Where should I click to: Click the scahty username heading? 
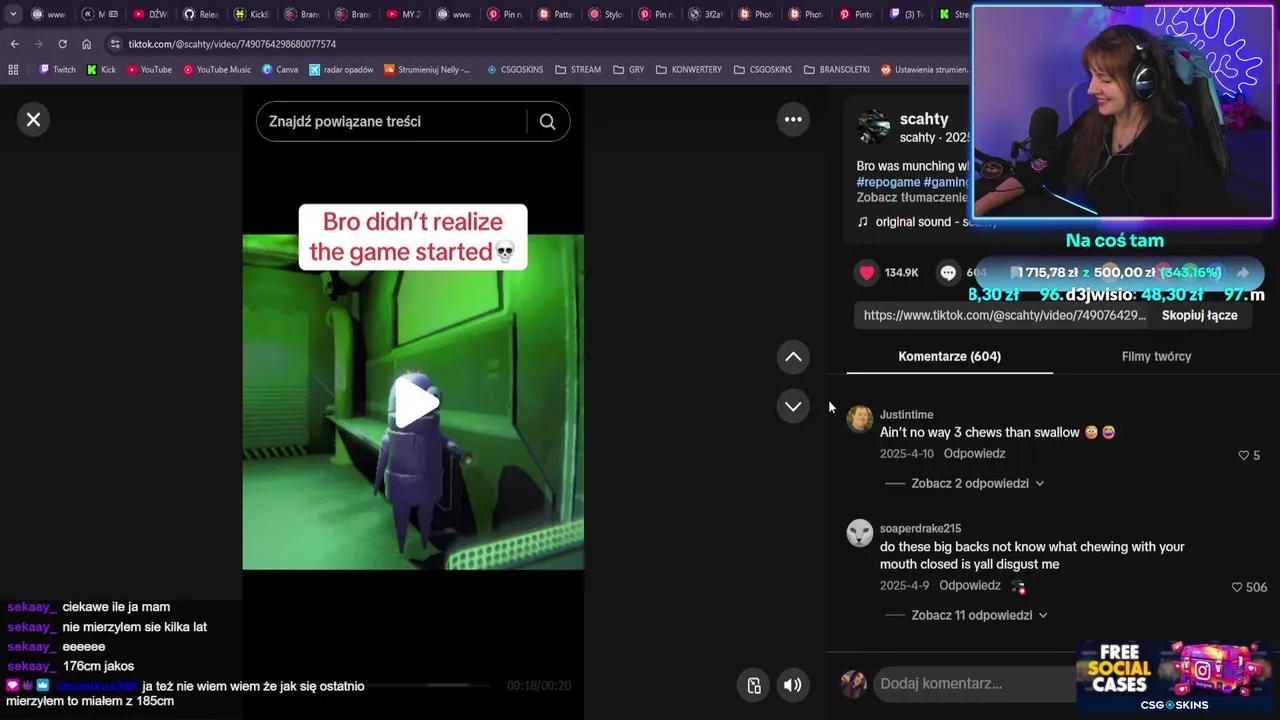(x=924, y=119)
